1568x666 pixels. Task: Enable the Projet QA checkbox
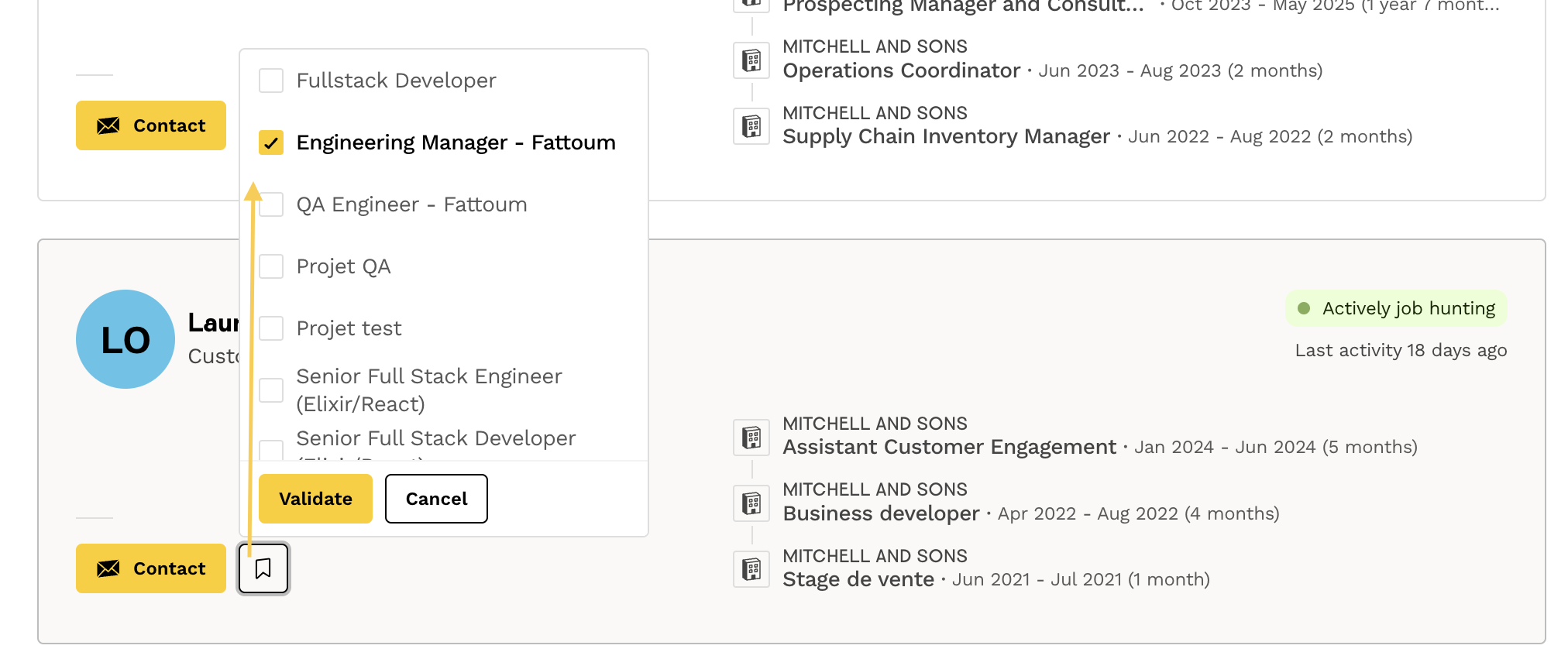(271, 266)
